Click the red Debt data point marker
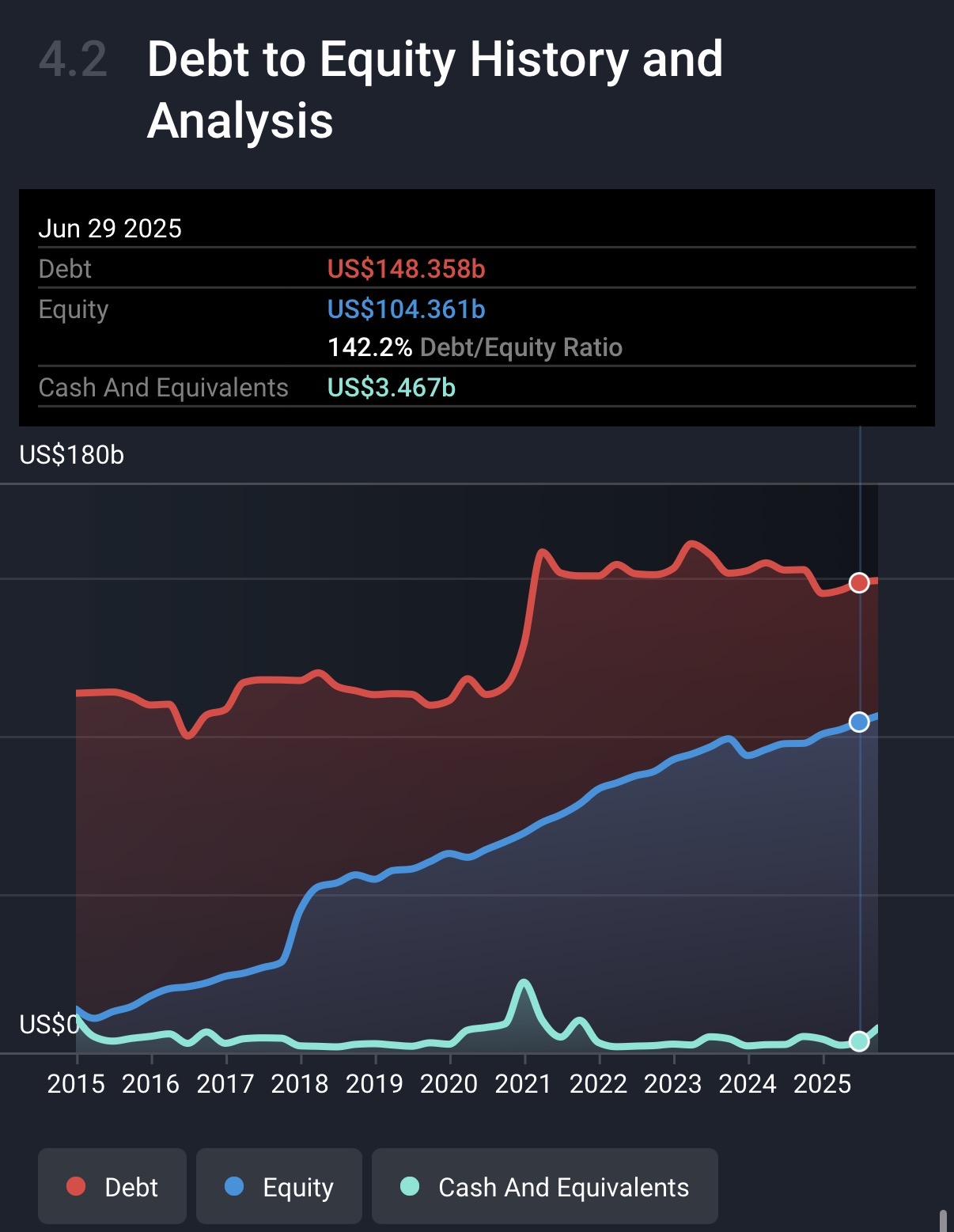This screenshot has width=954, height=1232. [859, 583]
